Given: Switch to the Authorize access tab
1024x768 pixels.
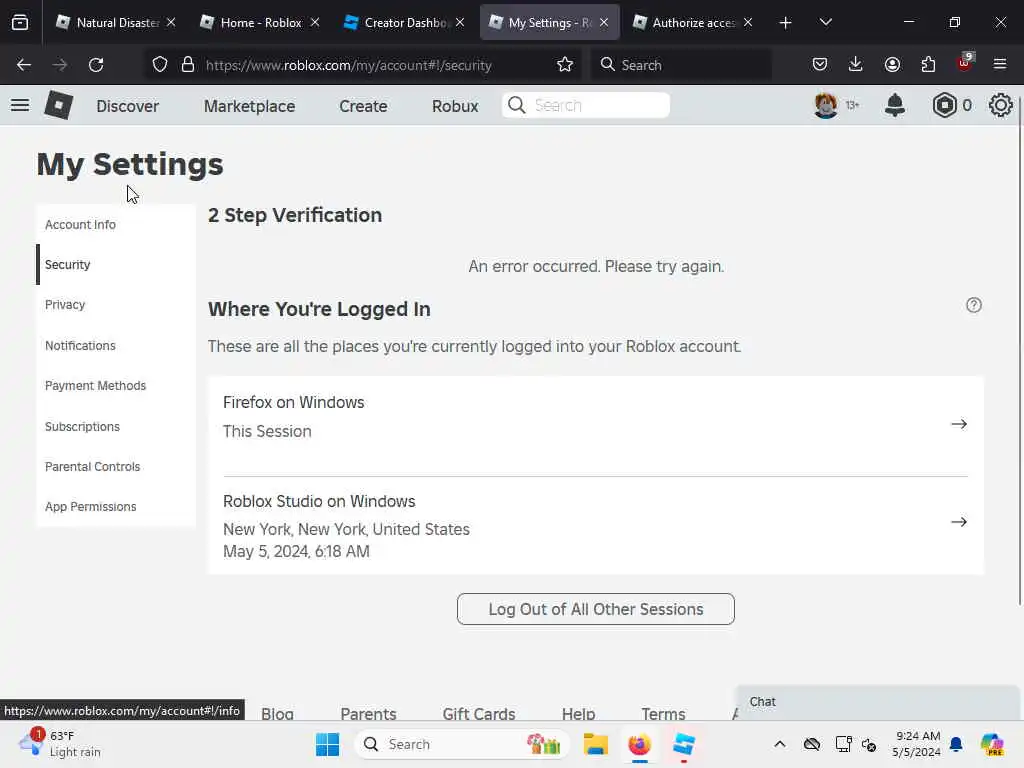Looking at the screenshot, I should (x=692, y=23).
